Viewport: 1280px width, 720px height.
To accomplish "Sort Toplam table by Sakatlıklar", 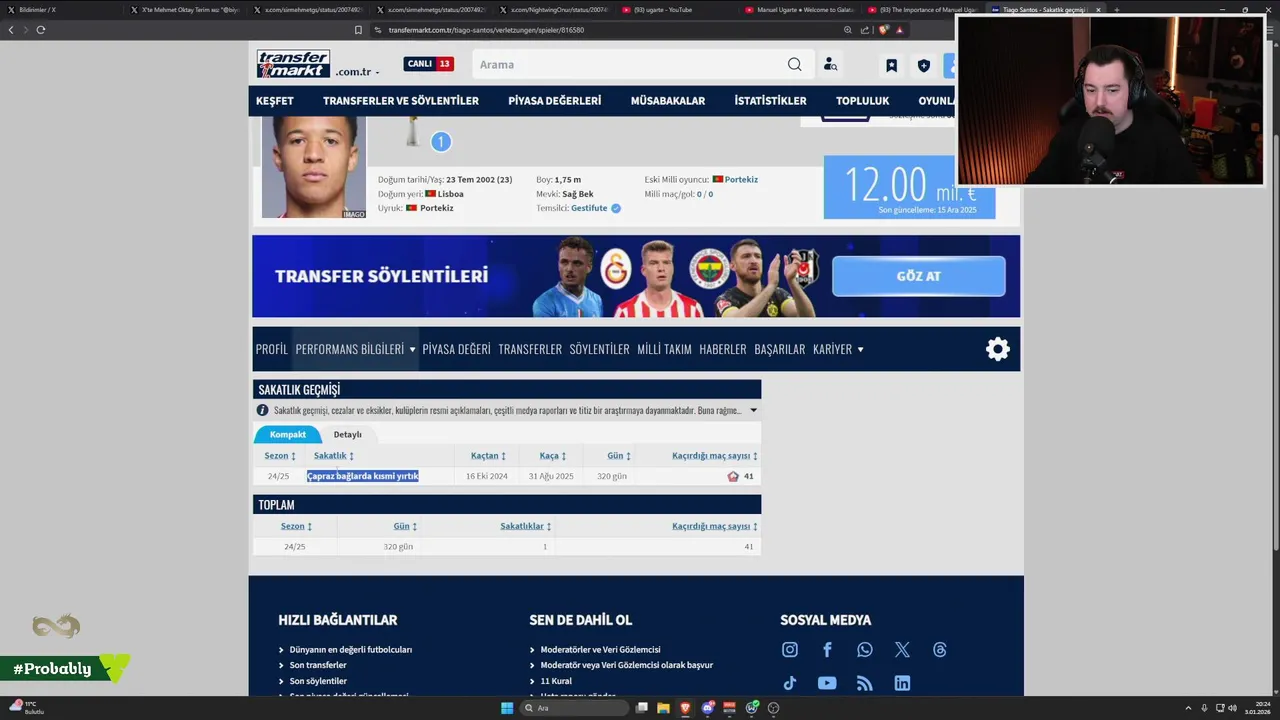I will (x=526, y=526).
